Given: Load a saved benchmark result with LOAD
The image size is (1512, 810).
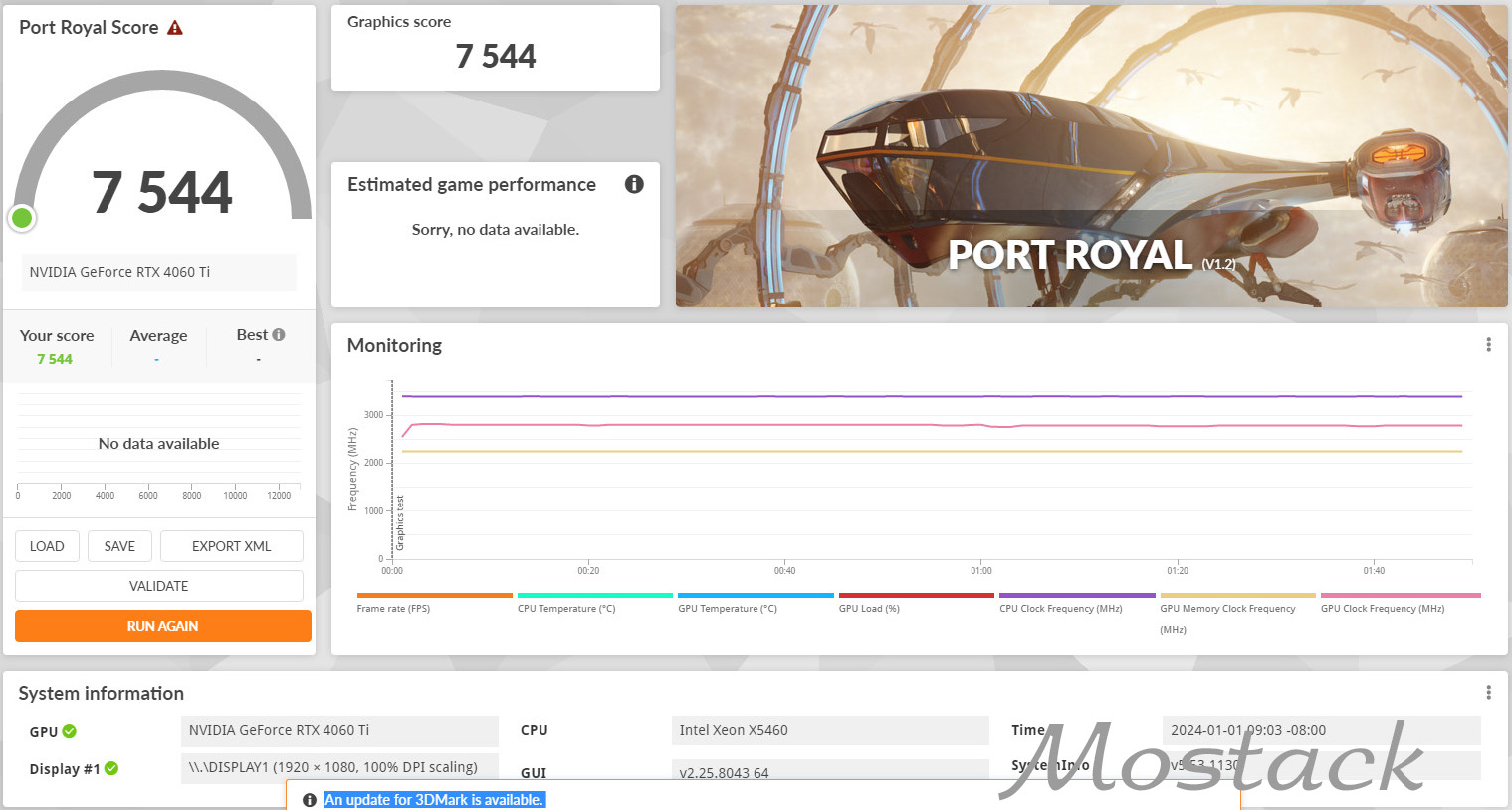Looking at the screenshot, I should click(x=47, y=546).
